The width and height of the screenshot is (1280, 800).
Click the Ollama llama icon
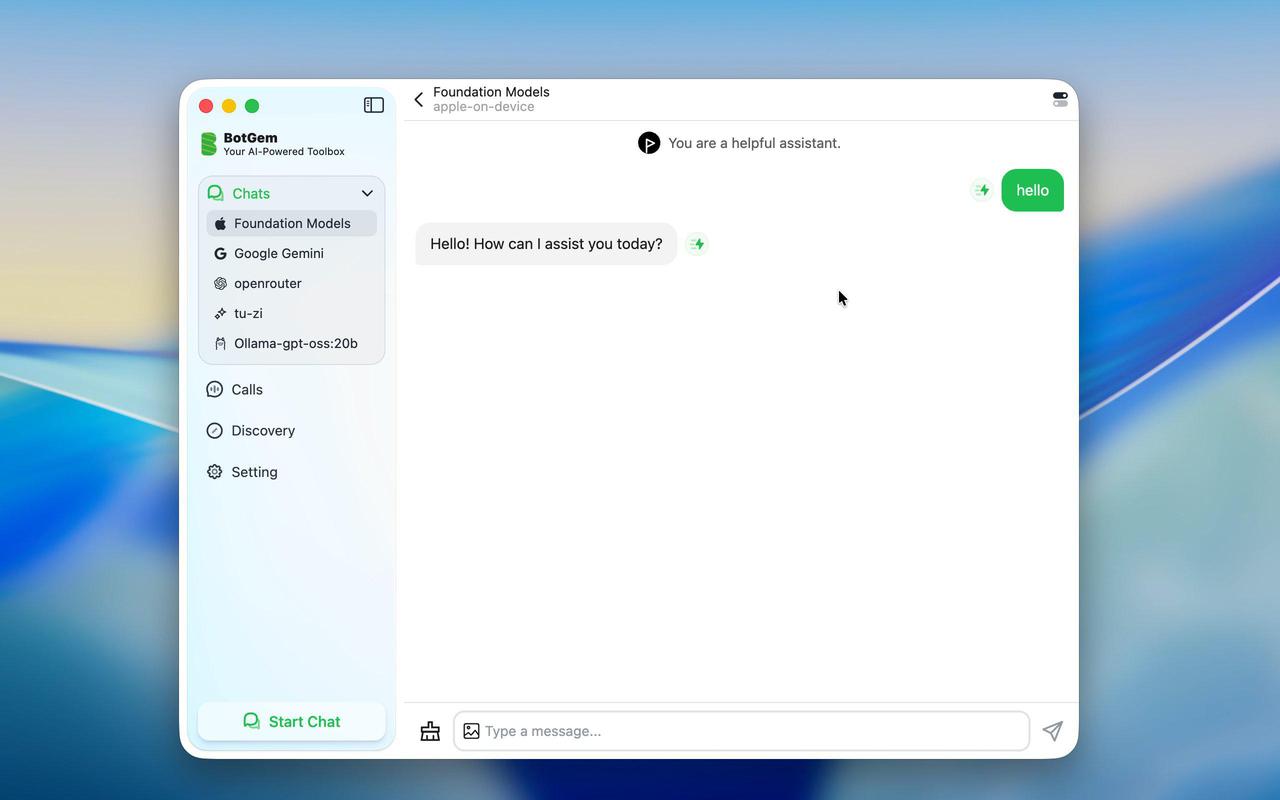tap(220, 343)
